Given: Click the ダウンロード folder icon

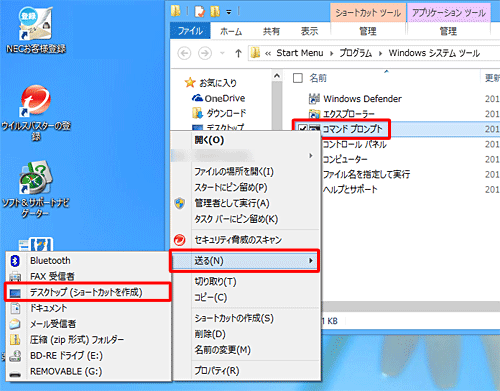Looking at the screenshot, I should [x=197, y=113].
